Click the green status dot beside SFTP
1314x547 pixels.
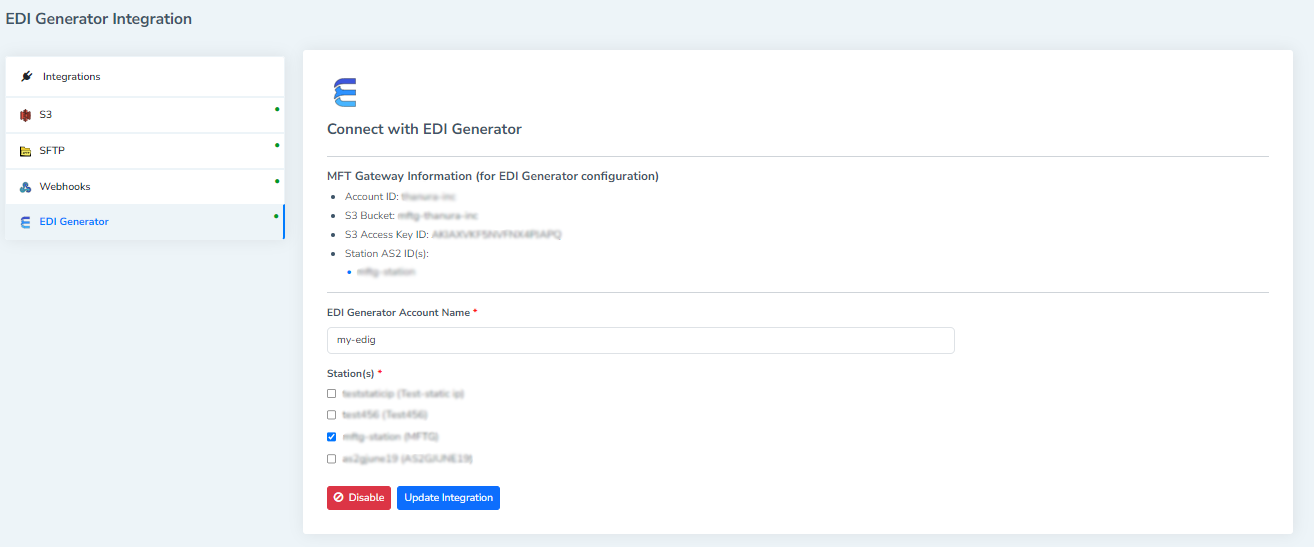(x=277, y=144)
